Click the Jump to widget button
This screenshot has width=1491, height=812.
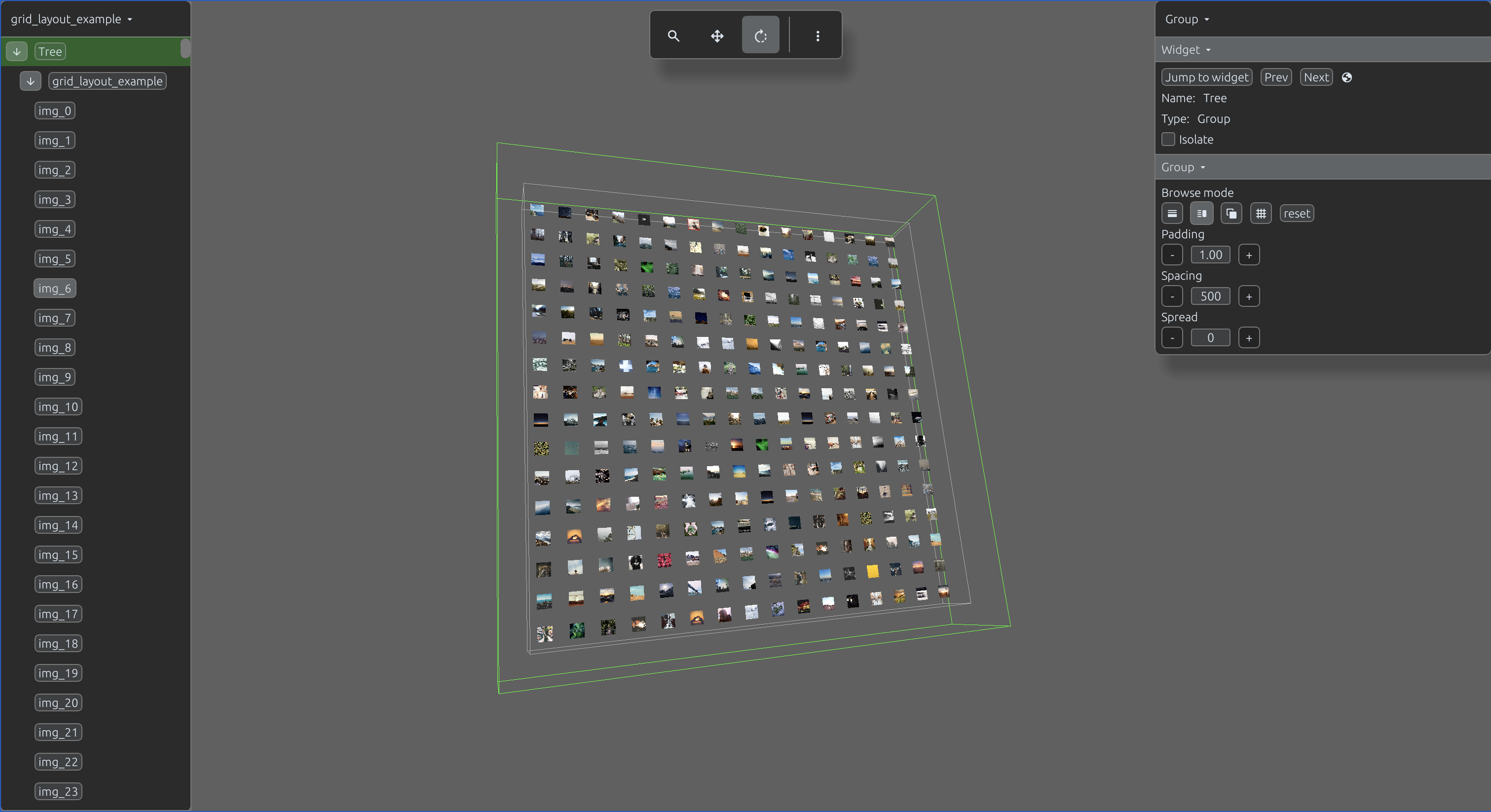(x=1207, y=77)
